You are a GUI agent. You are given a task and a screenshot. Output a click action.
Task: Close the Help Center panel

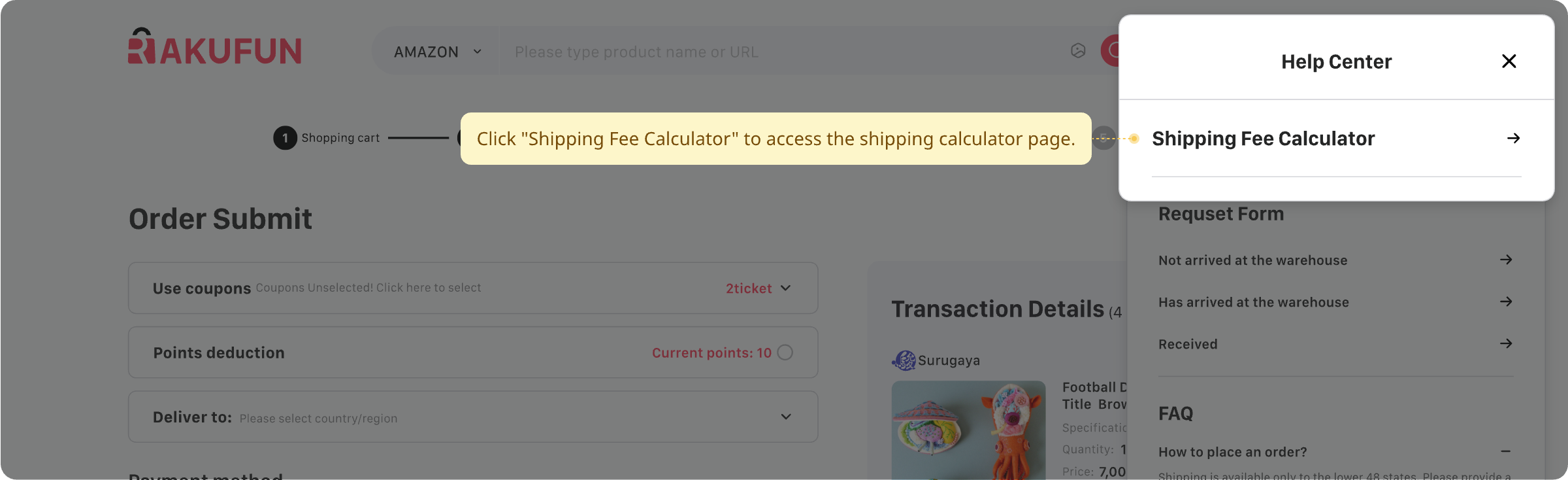[x=1509, y=61]
